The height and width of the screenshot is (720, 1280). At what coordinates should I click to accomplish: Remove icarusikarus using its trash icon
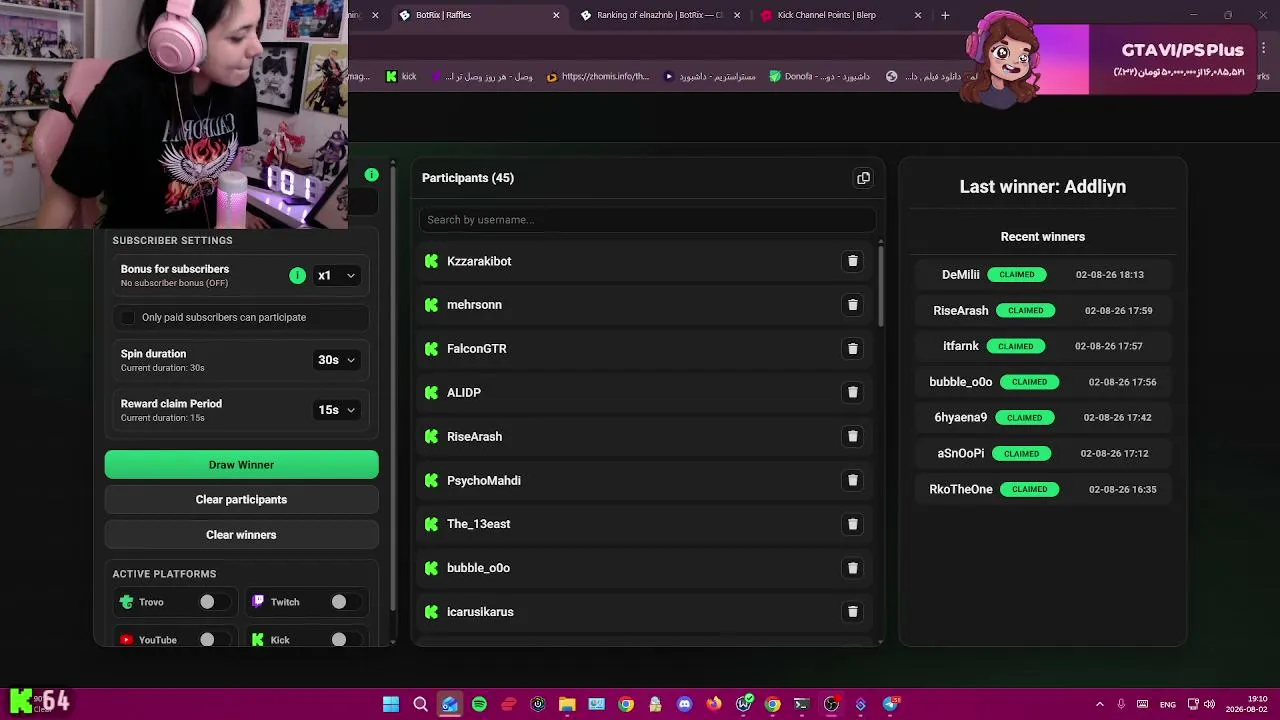[852, 612]
